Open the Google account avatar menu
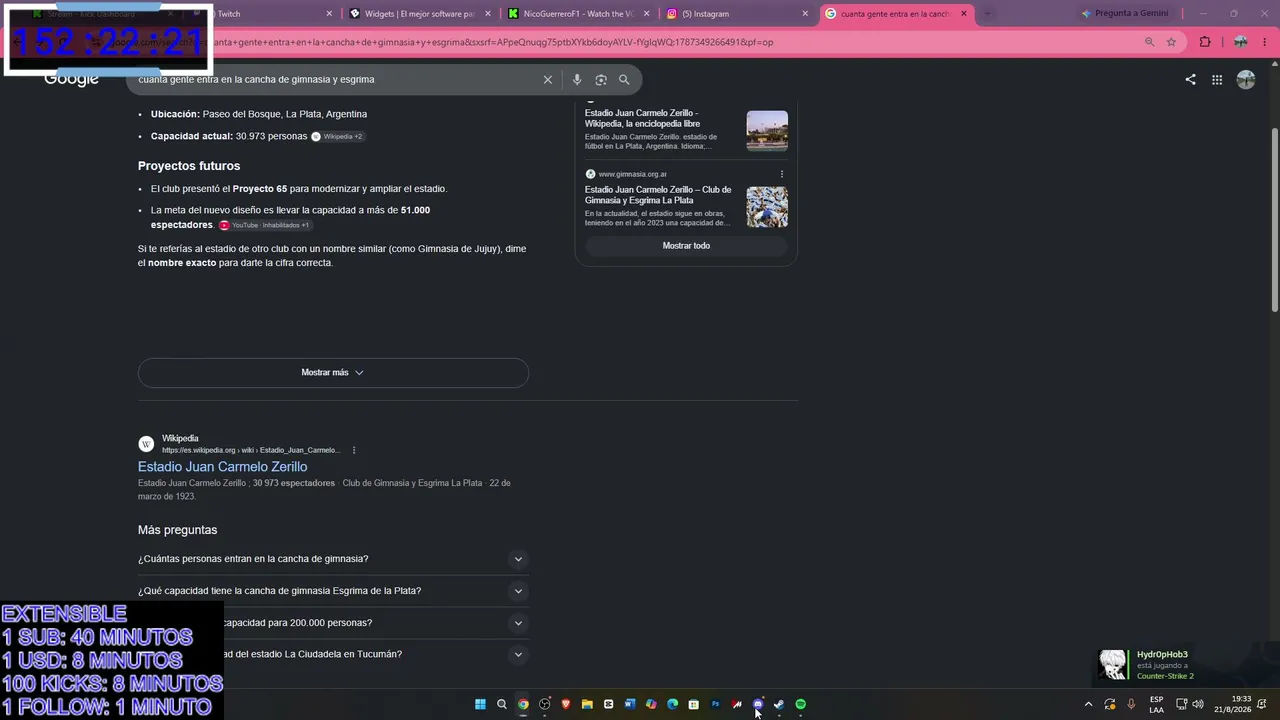The height and width of the screenshot is (720, 1280). (1246, 80)
